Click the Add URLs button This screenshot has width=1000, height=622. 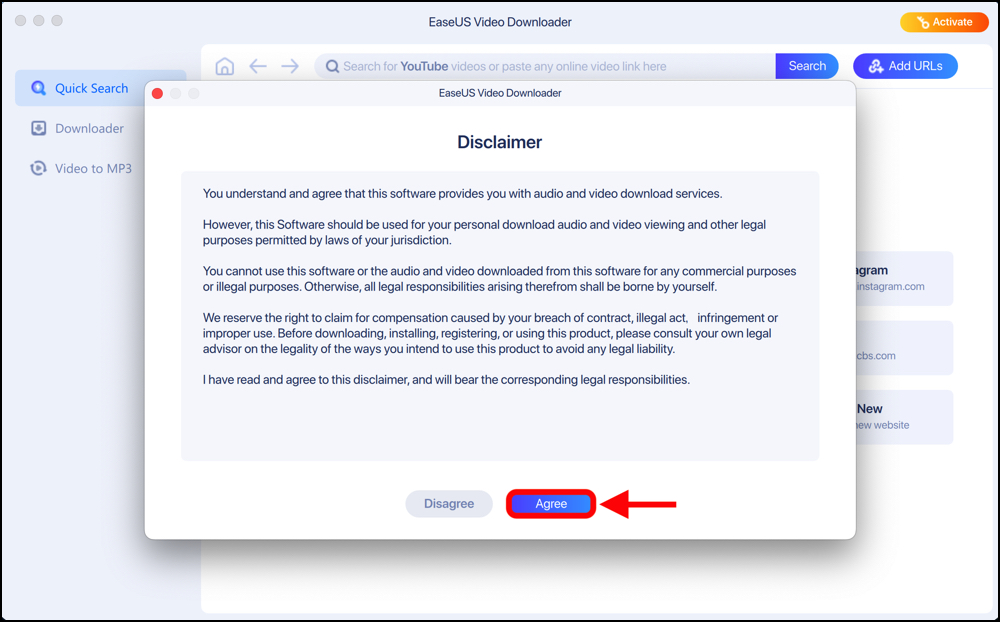[x=905, y=66]
